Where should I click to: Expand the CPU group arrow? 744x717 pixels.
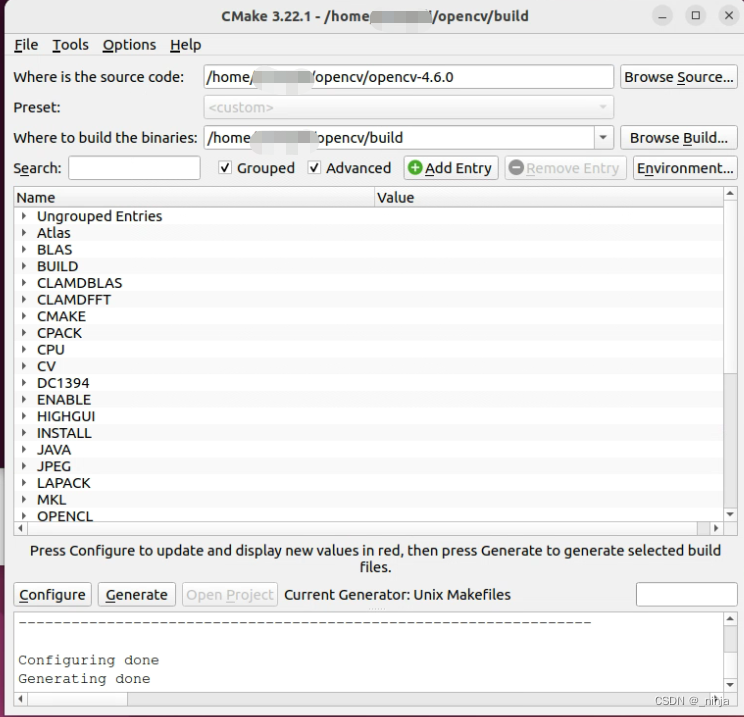click(x=23, y=349)
